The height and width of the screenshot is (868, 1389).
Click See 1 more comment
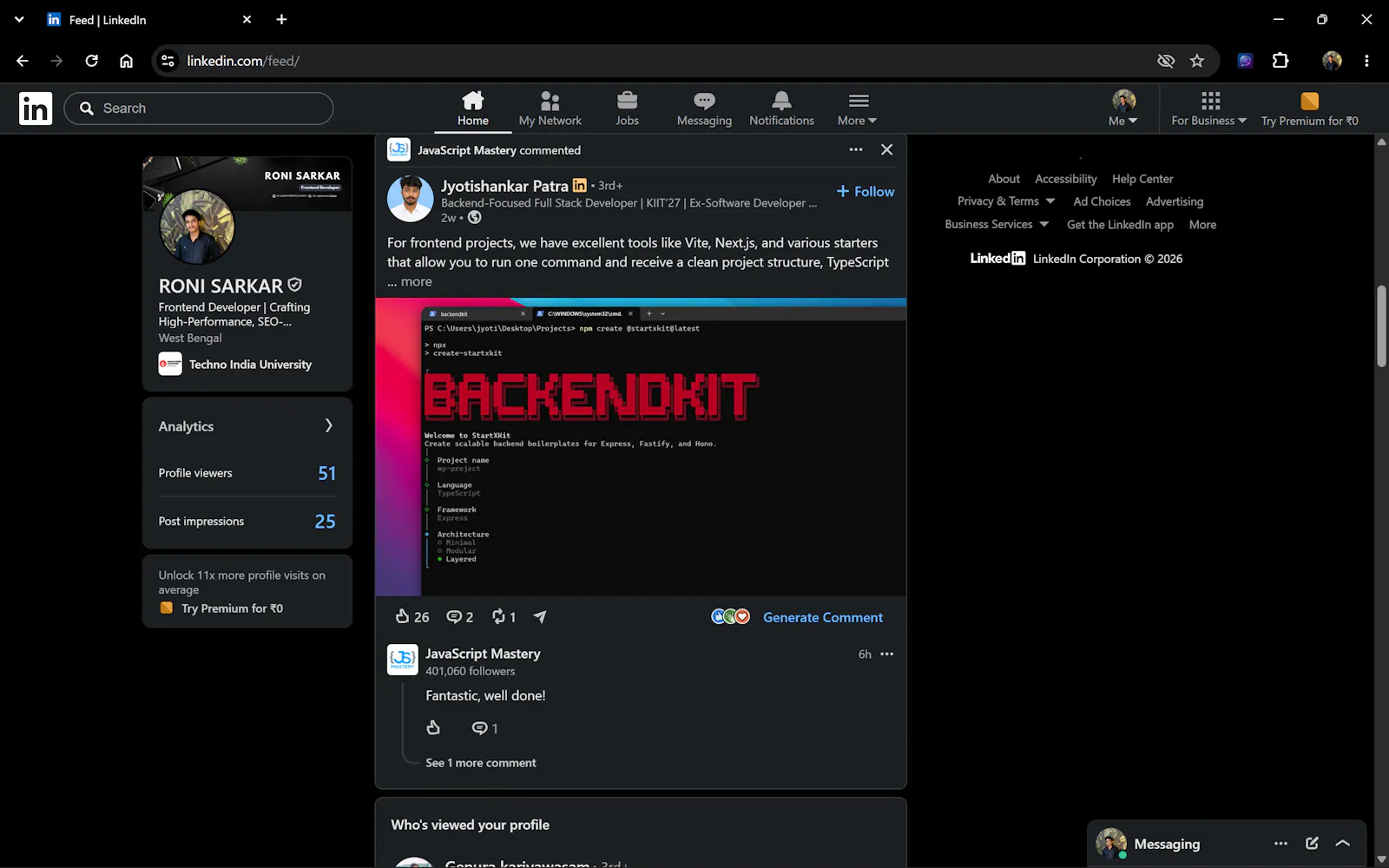[481, 763]
